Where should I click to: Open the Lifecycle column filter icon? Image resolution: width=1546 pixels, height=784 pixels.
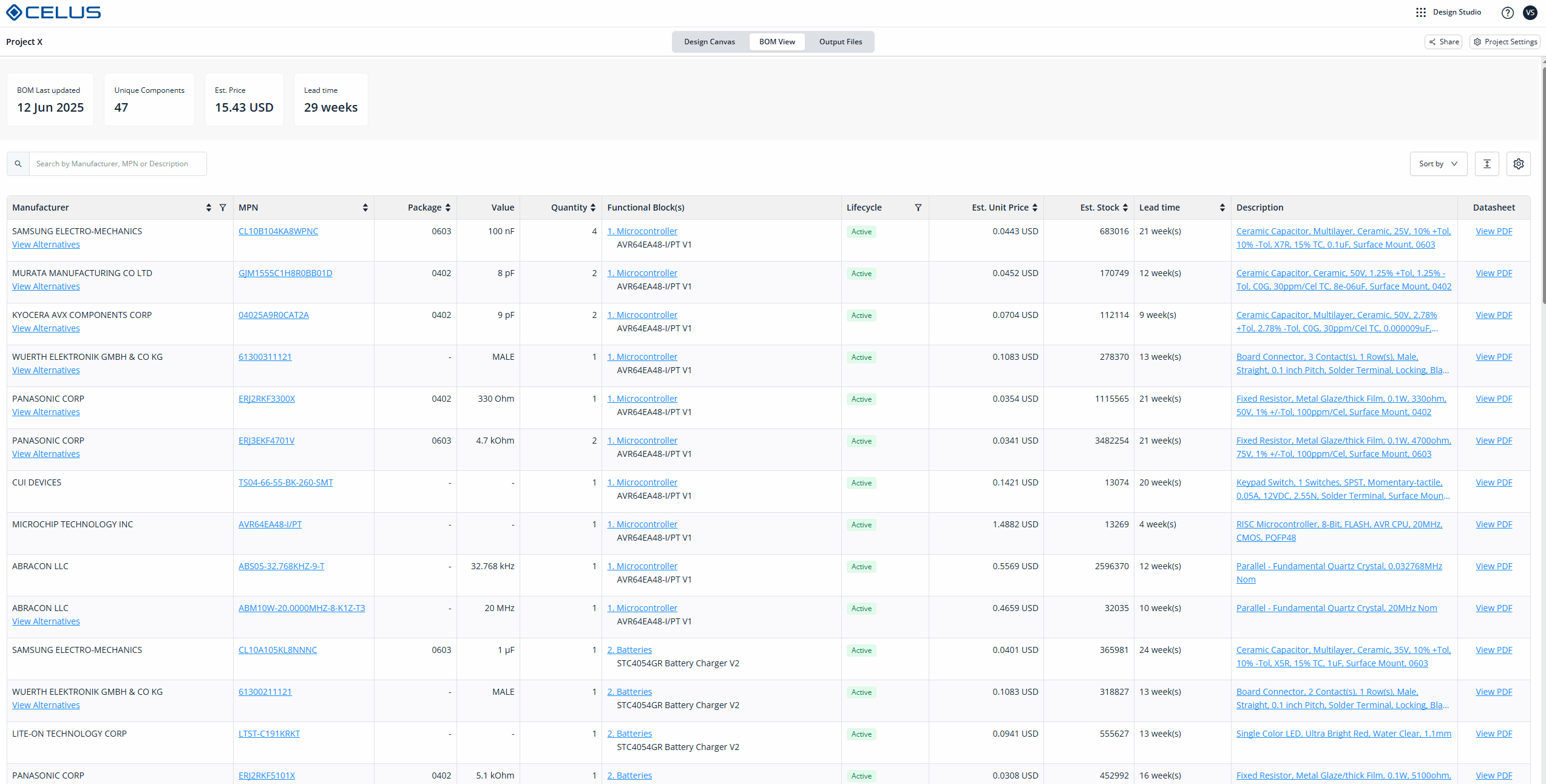click(918, 208)
